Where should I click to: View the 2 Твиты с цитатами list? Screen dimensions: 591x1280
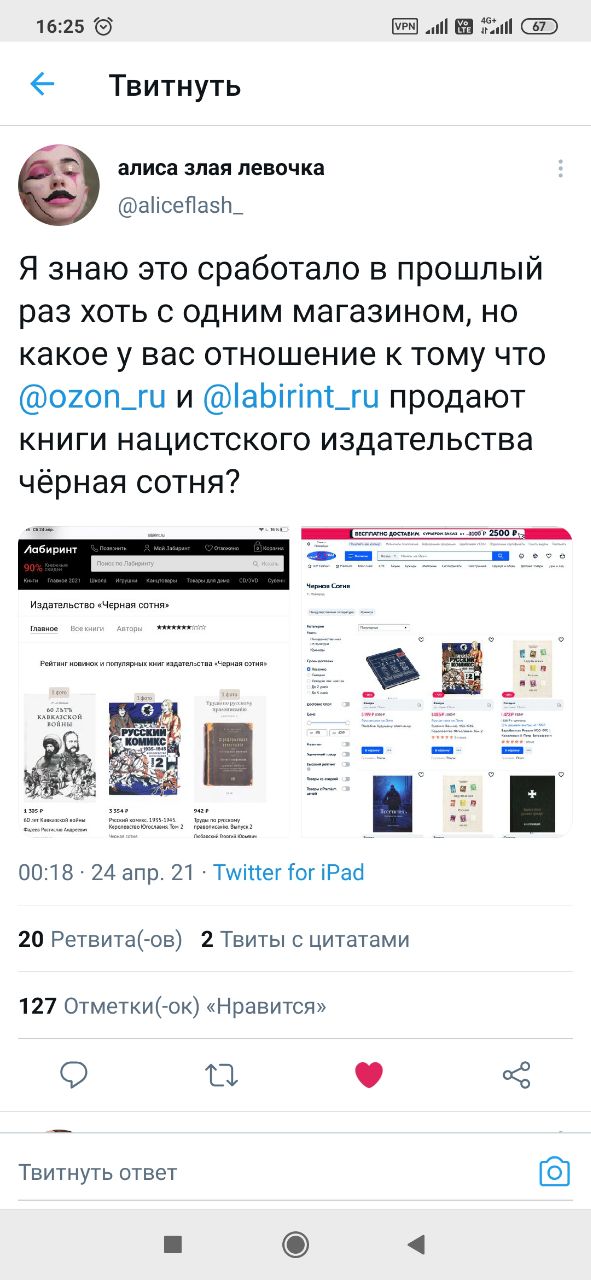tap(305, 939)
